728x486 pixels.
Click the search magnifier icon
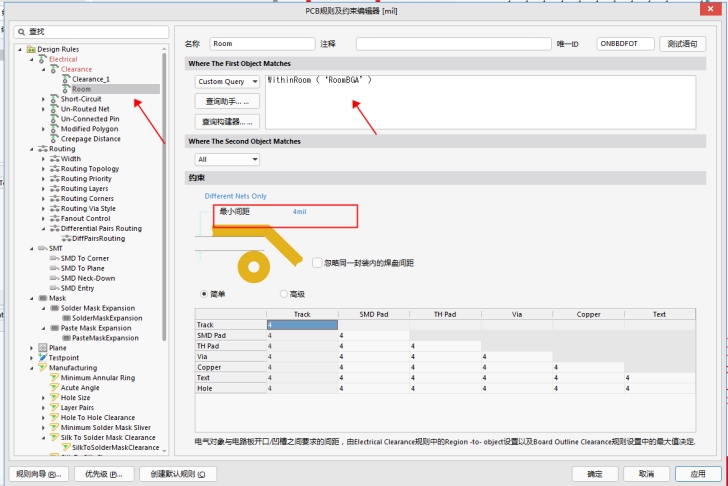pyautogui.click(x=21, y=32)
